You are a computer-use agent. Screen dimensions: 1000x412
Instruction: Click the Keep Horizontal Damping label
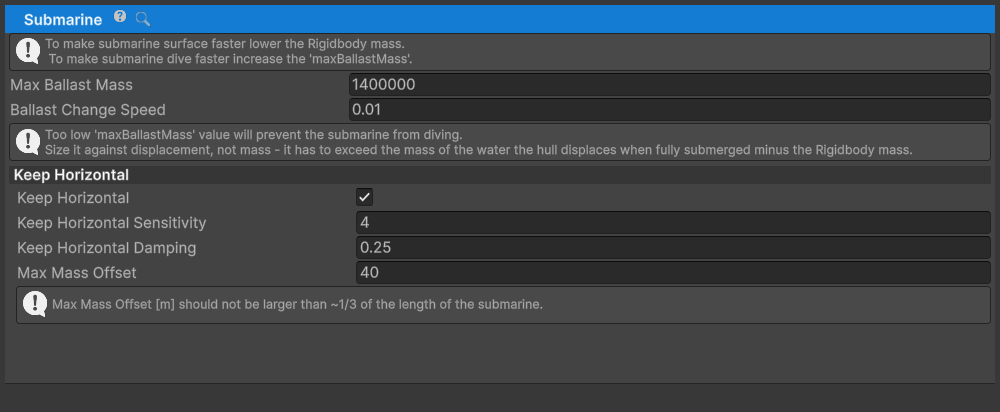point(107,247)
